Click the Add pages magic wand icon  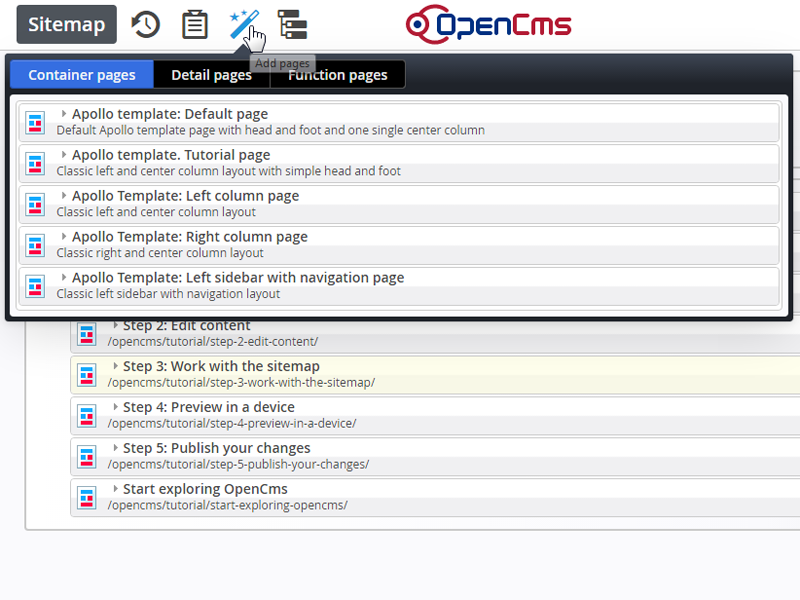[244, 24]
